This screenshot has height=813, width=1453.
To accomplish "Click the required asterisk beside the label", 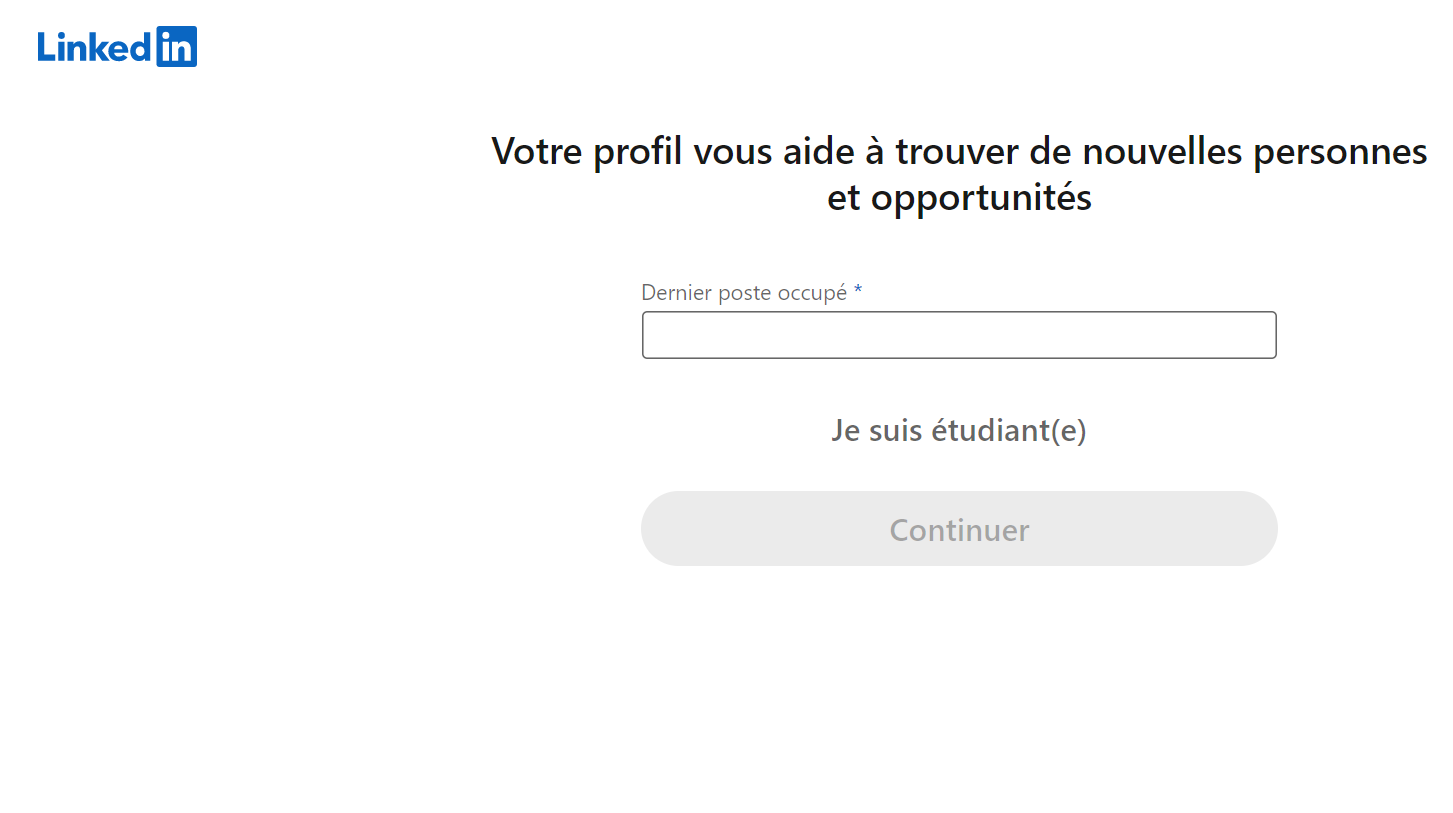I will click(x=858, y=292).
